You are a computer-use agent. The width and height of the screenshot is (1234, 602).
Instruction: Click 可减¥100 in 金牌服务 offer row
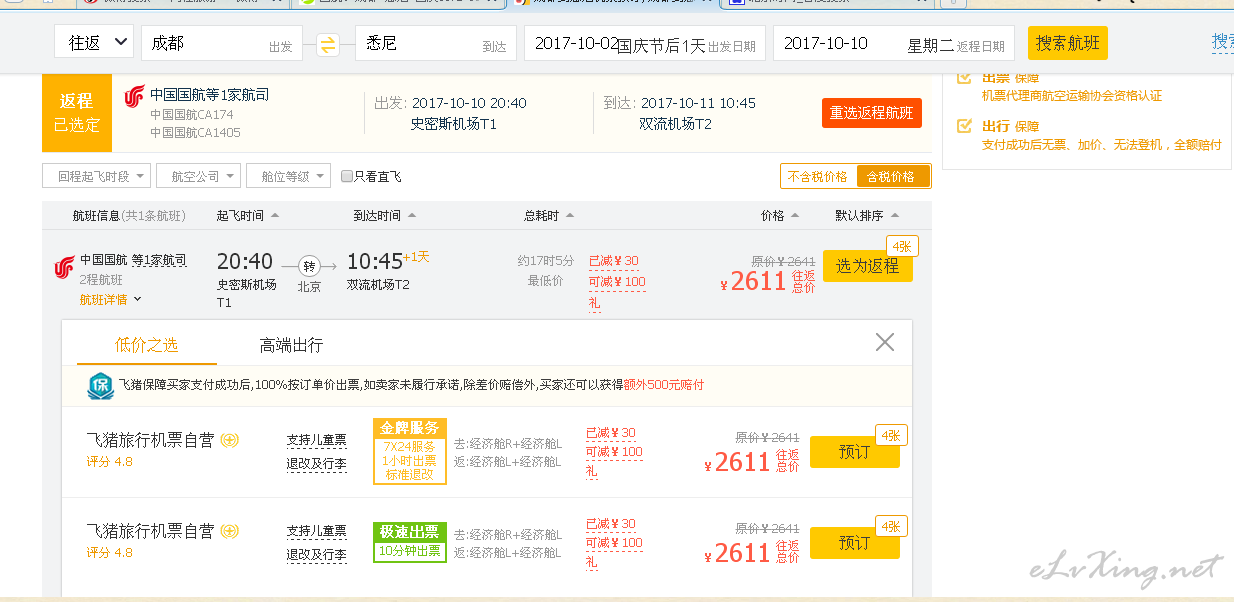click(614, 452)
